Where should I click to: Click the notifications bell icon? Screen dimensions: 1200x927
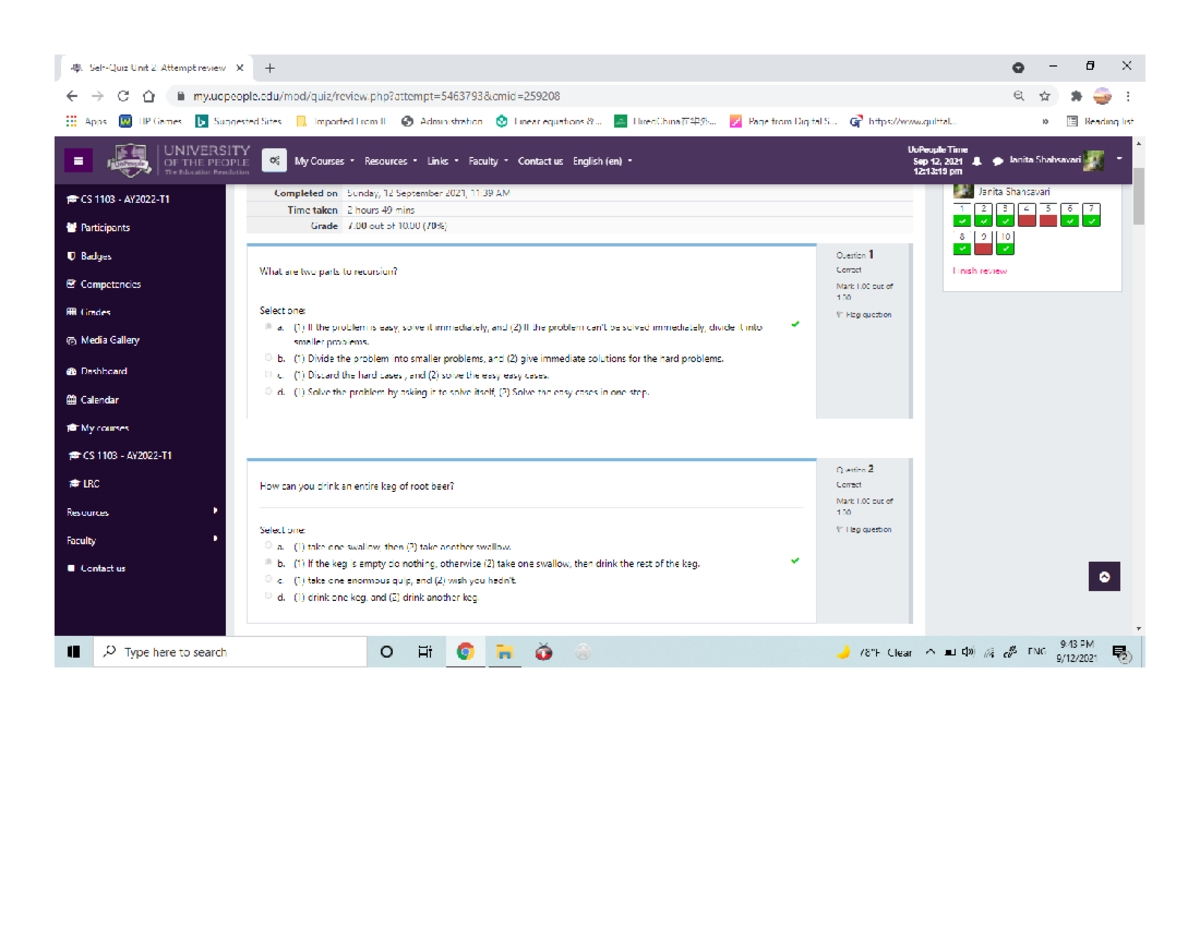(975, 161)
